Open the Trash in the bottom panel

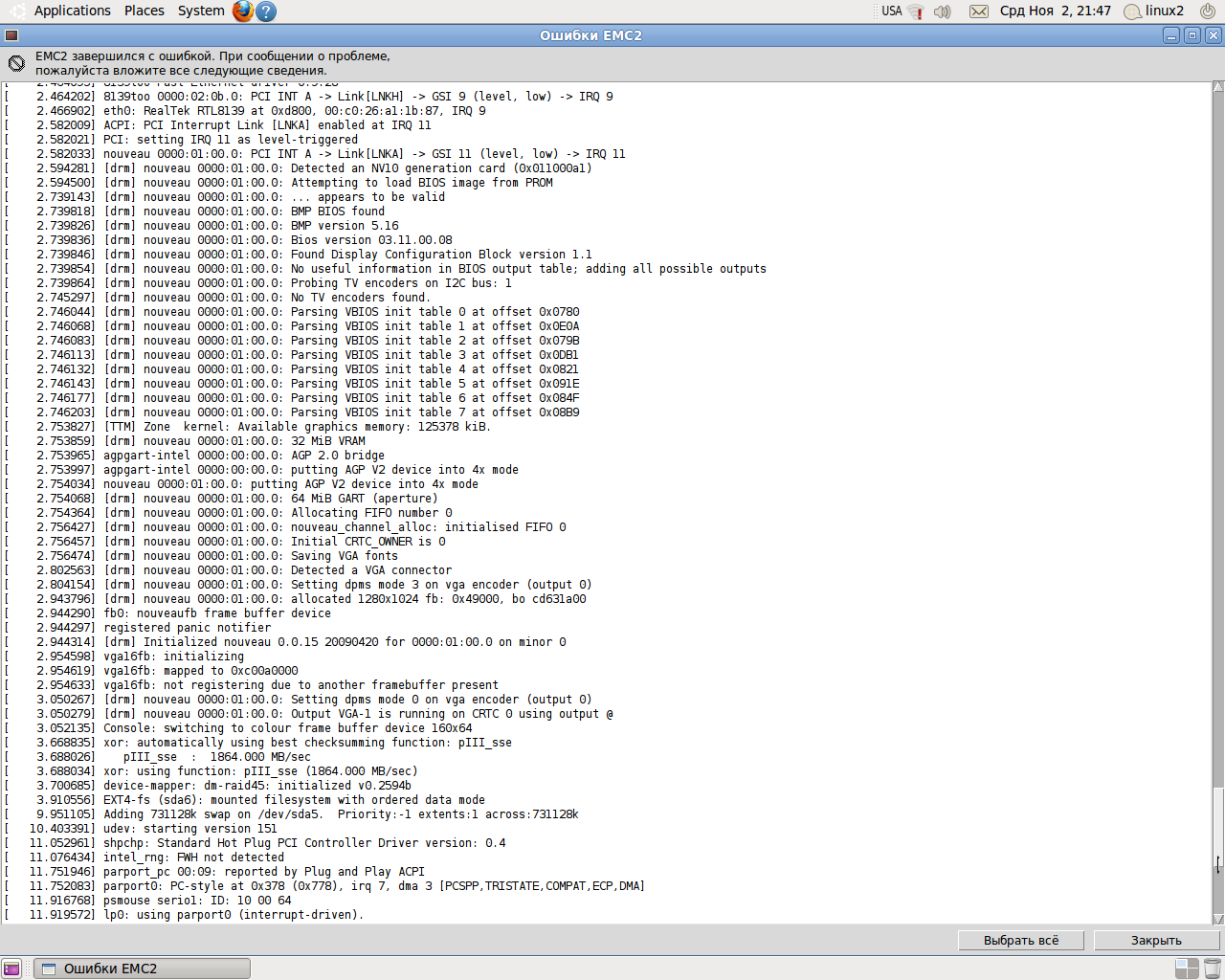[x=1213, y=969]
